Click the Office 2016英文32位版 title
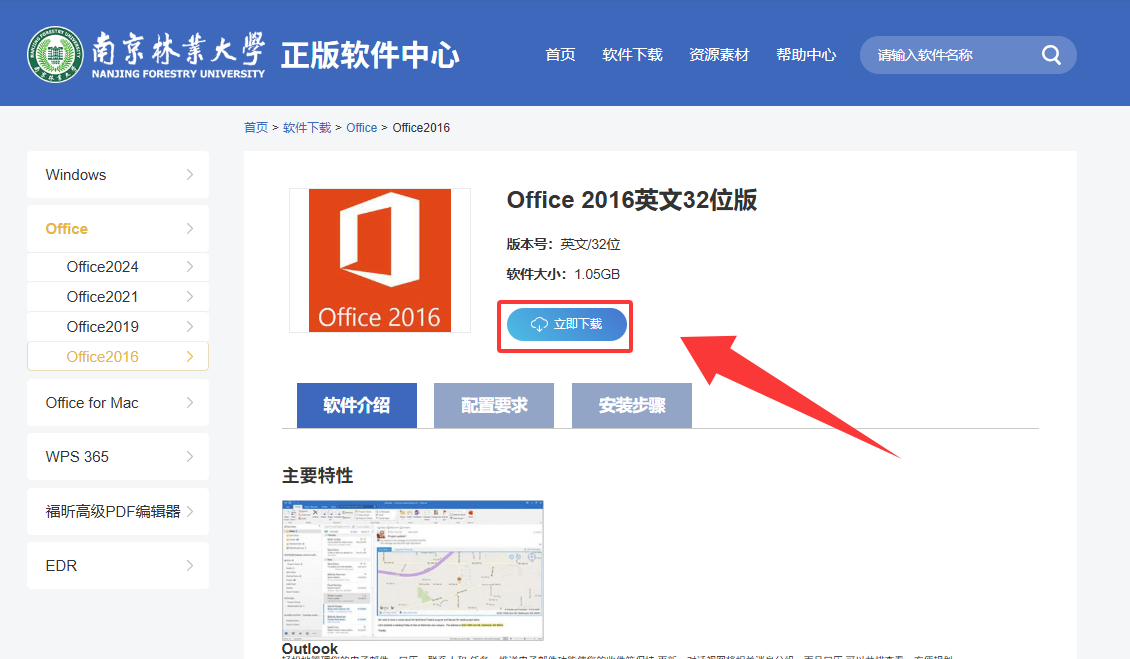 tap(631, 200)
